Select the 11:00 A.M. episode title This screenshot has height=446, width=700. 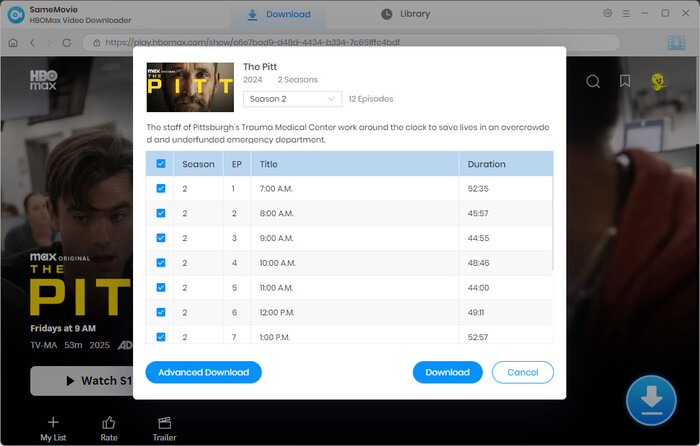coord(276,288)
